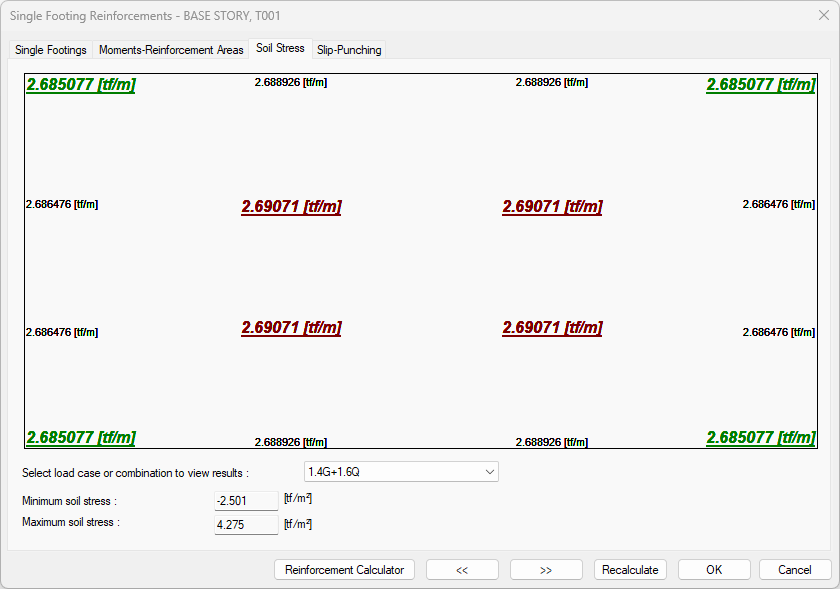Open the load case combination dropdown

click(x=401, y=472)
